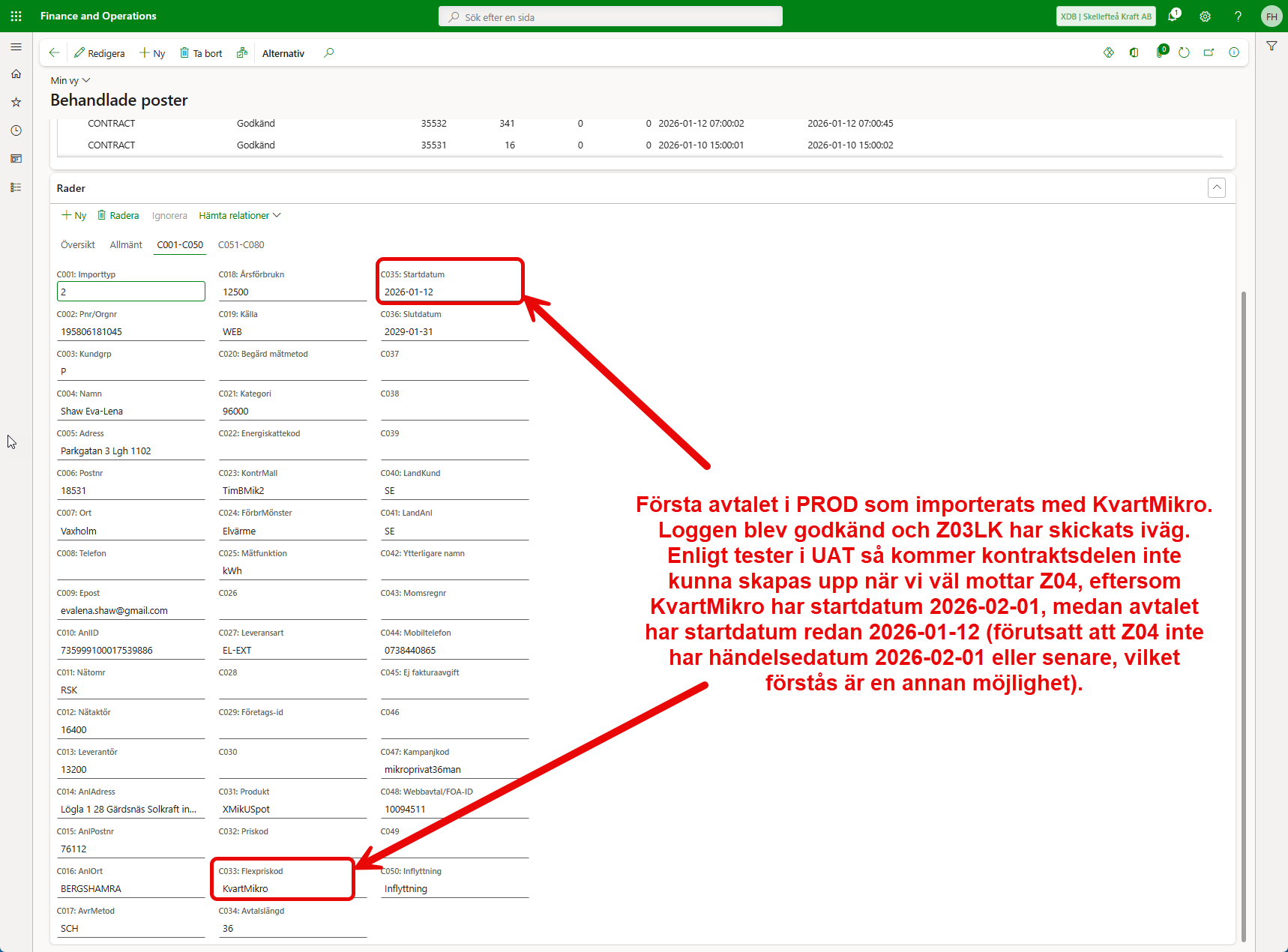Open the Home icon in left sidebar
1288x952 pixels.
[x=16, y=74]
